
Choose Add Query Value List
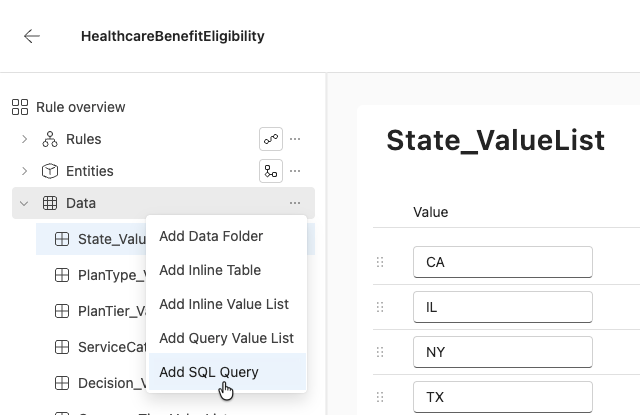pyautogui.click(x=227, y=338)
